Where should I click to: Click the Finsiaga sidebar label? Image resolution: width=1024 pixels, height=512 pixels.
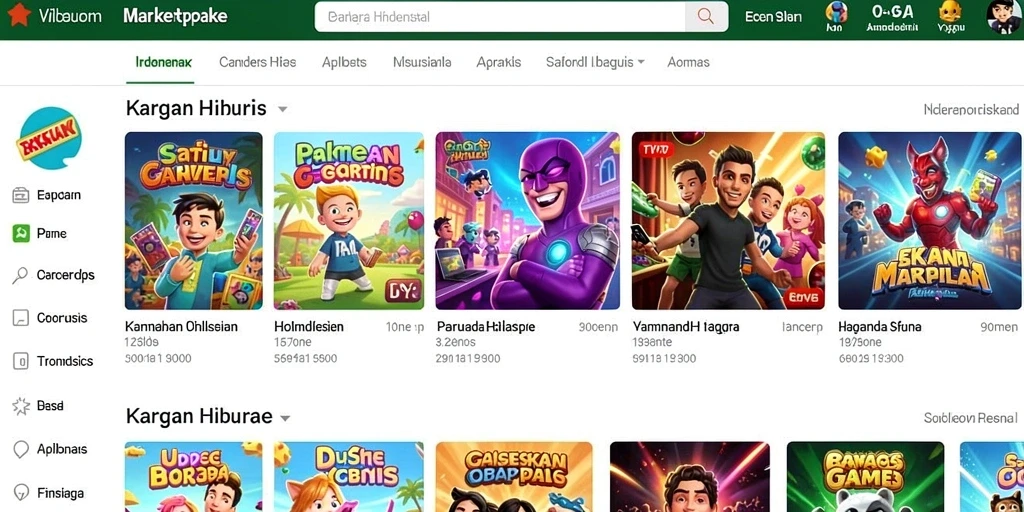pyautogui.click(x=60, y=493)
